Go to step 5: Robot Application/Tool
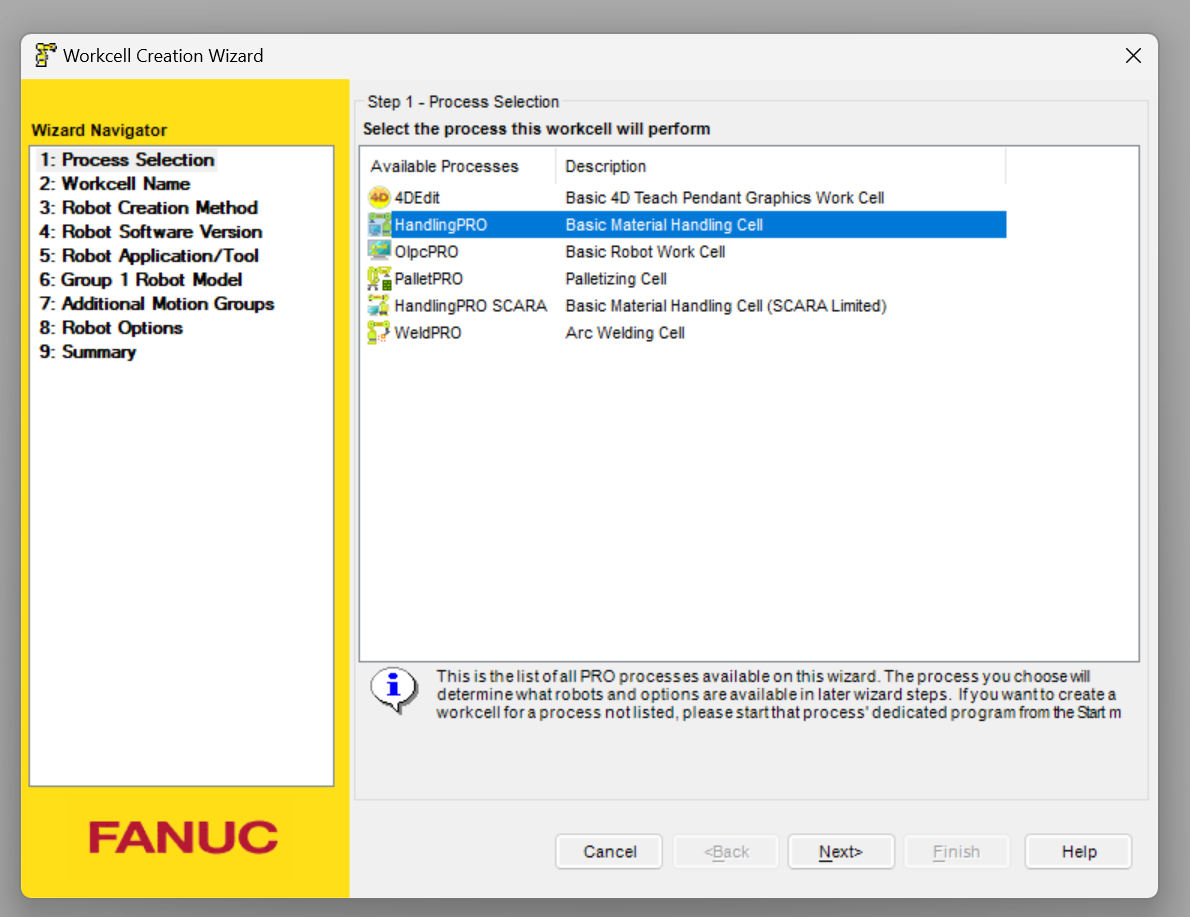 [x=149, y=256]
